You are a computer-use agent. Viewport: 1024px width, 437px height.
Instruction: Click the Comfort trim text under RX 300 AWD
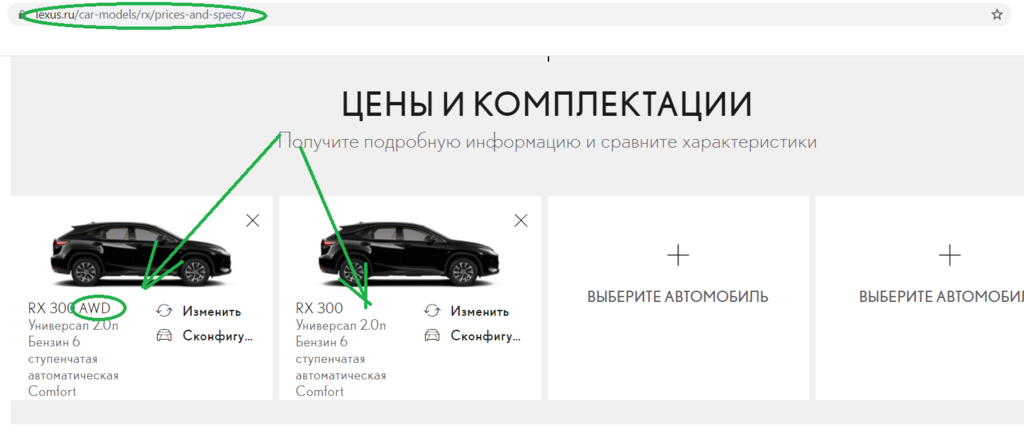tap(52, 391)
